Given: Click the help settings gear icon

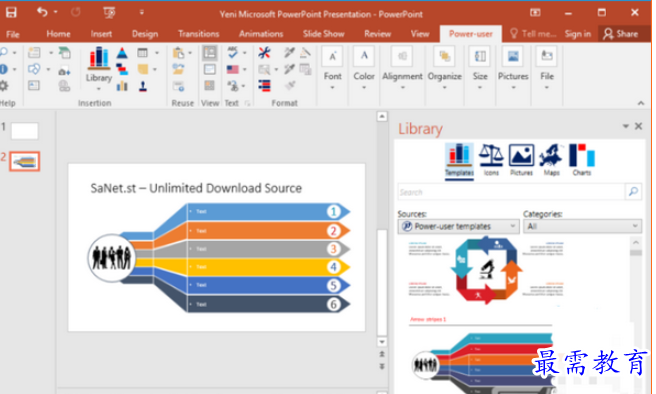Looking at the screenshot, I should [4, 86].
